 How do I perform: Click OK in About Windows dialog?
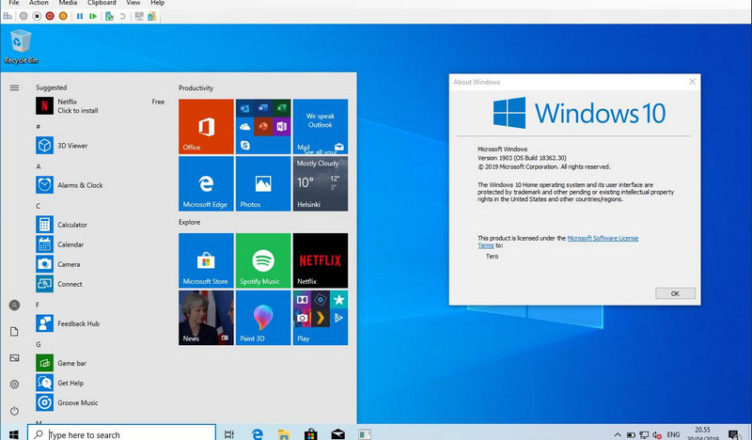675,293
